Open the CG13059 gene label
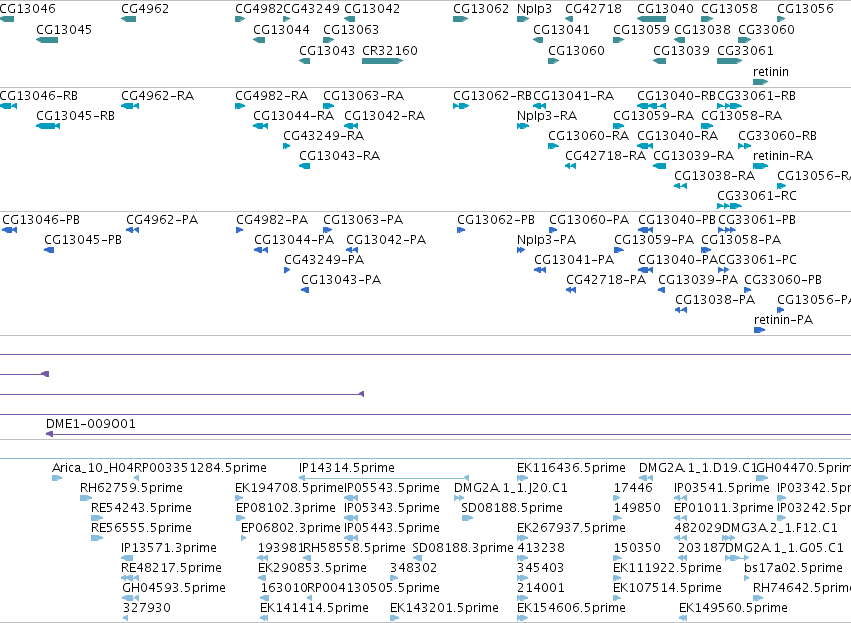 (x=642, y=29)
